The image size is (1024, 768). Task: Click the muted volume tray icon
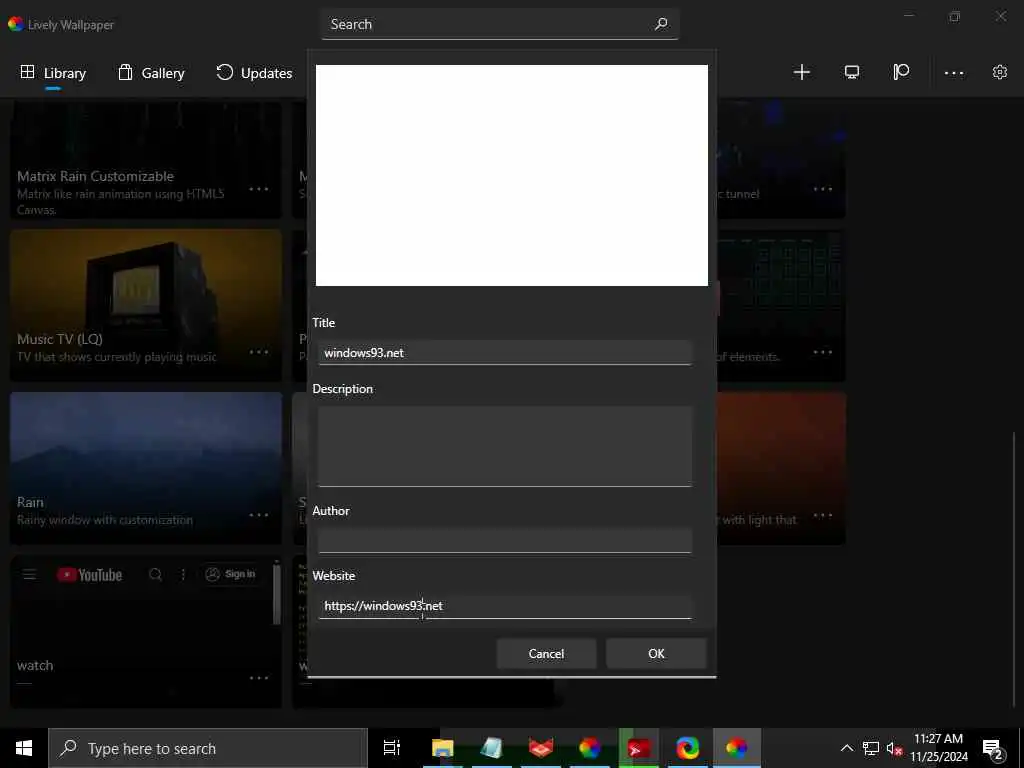point(894,748)
